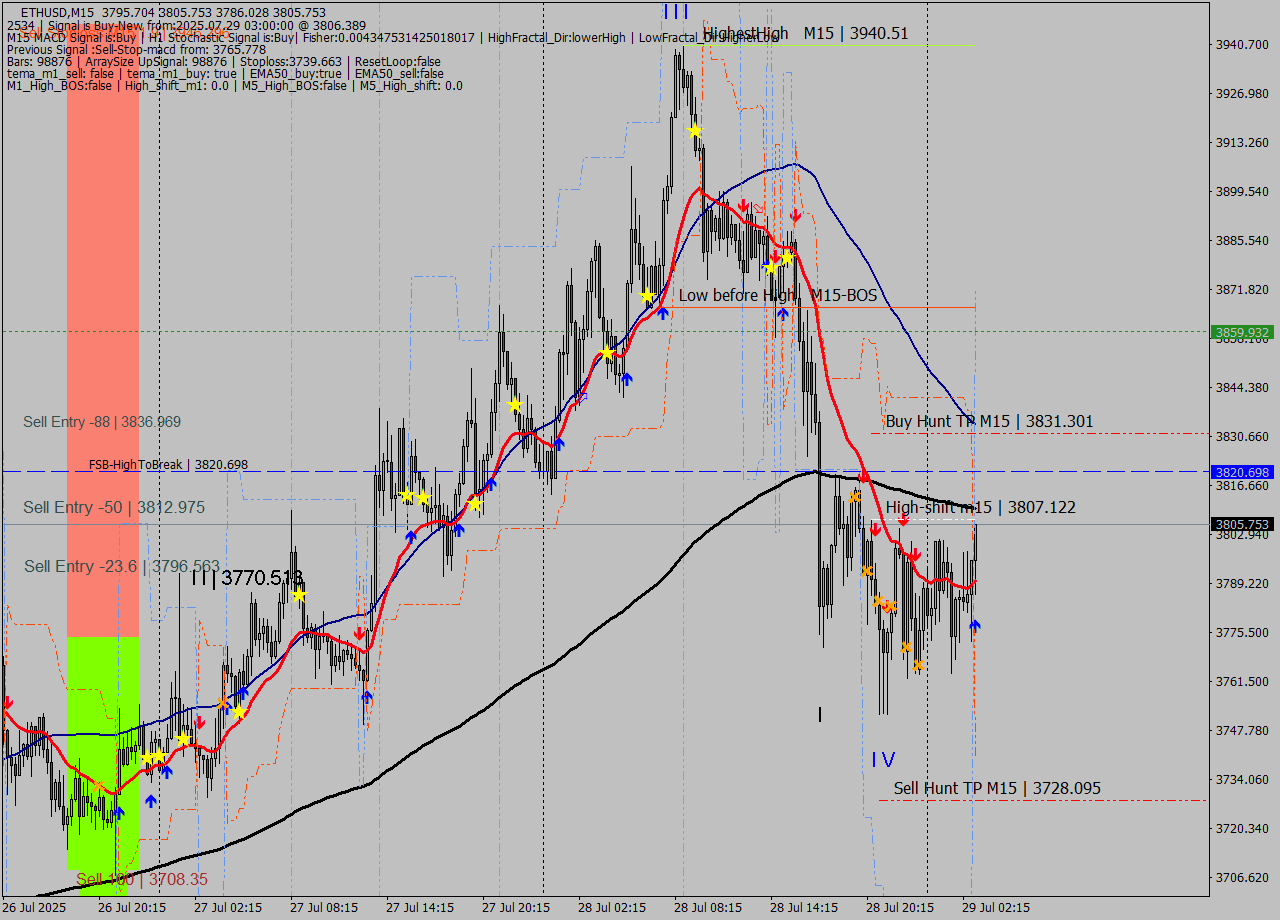
Task: Click the yellow star below the II 3770.513 label
Action: tap(298, 595)
